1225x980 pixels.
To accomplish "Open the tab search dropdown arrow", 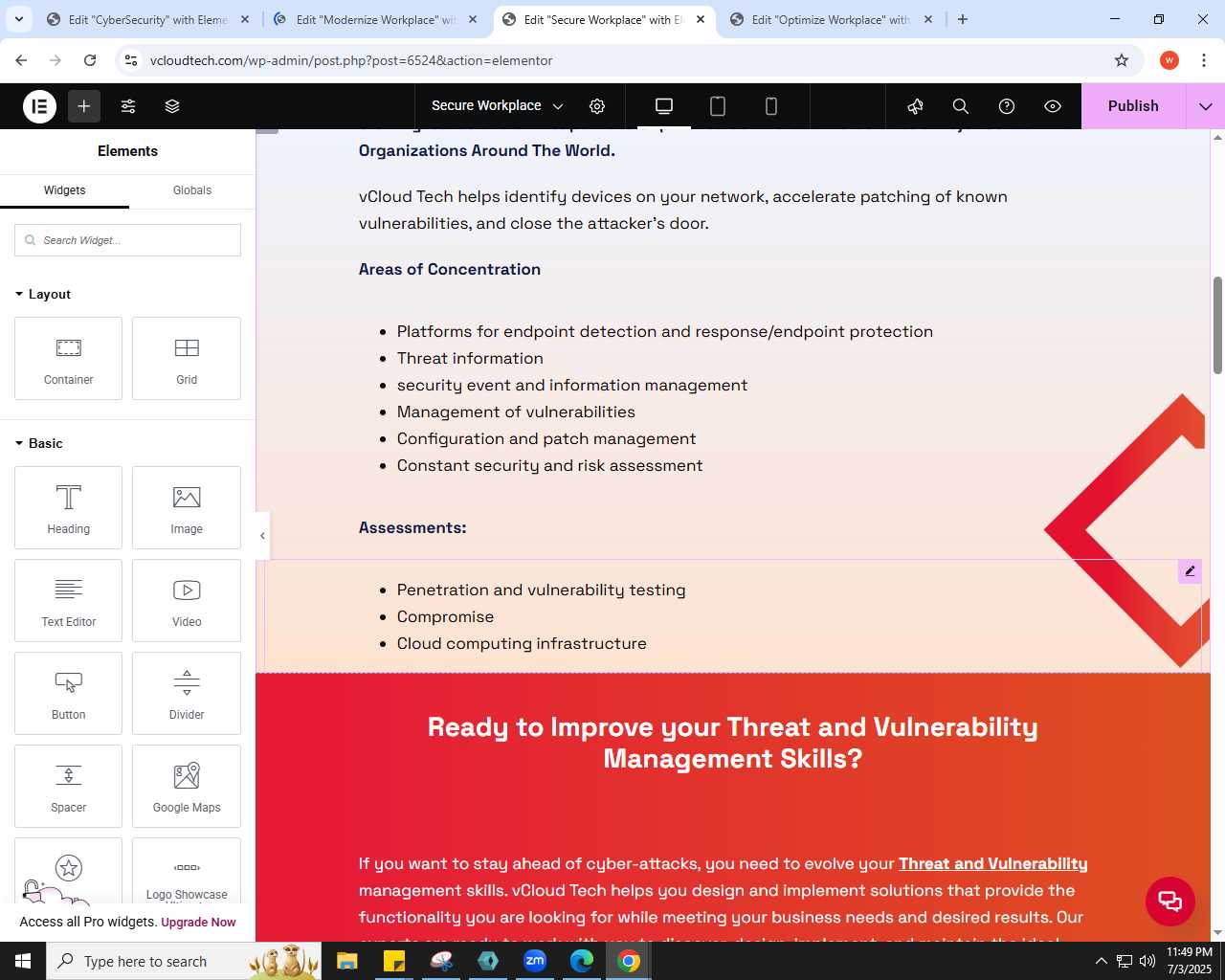I will coord(19,19).
